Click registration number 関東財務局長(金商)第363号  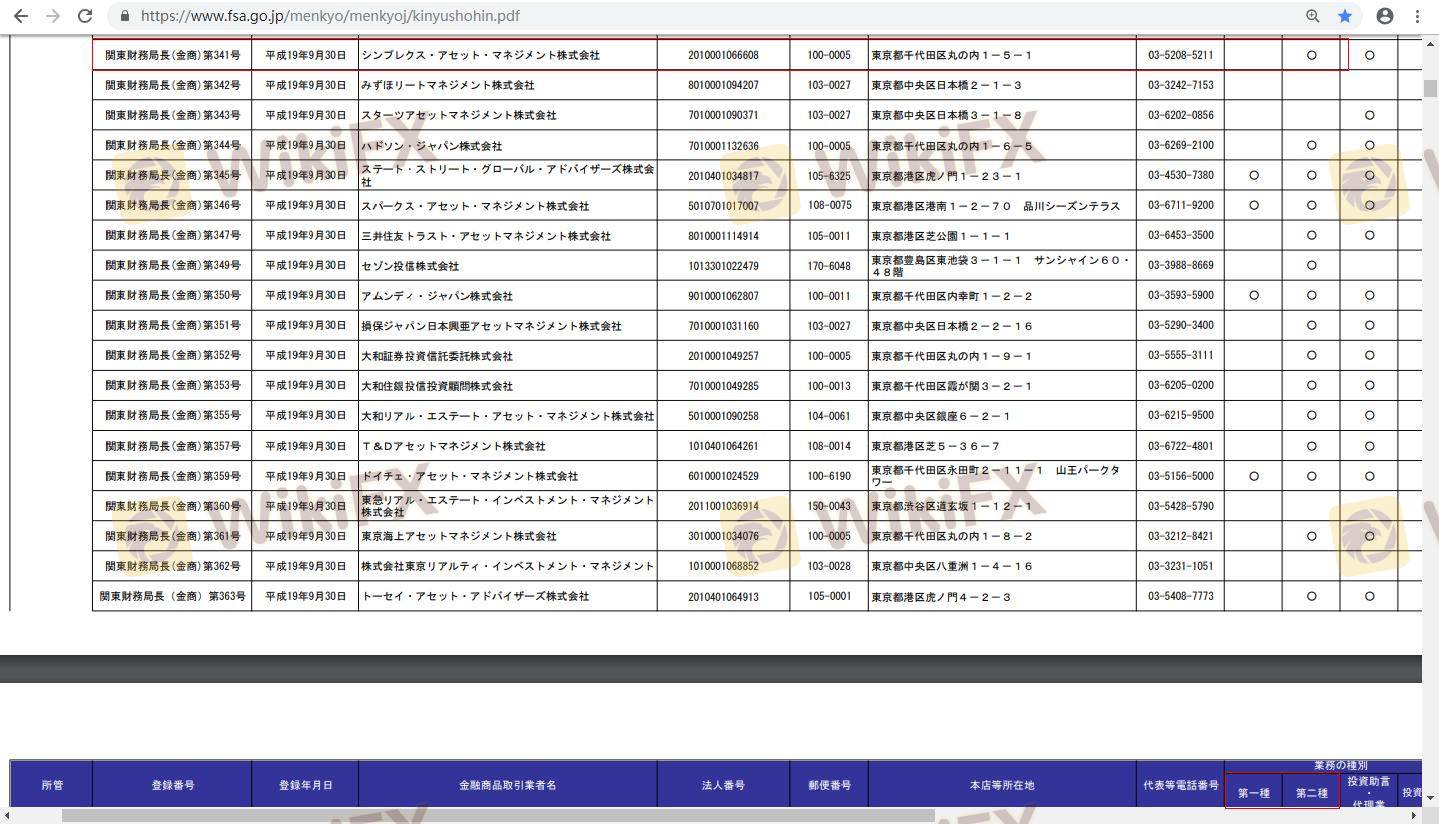coord(172,596)
